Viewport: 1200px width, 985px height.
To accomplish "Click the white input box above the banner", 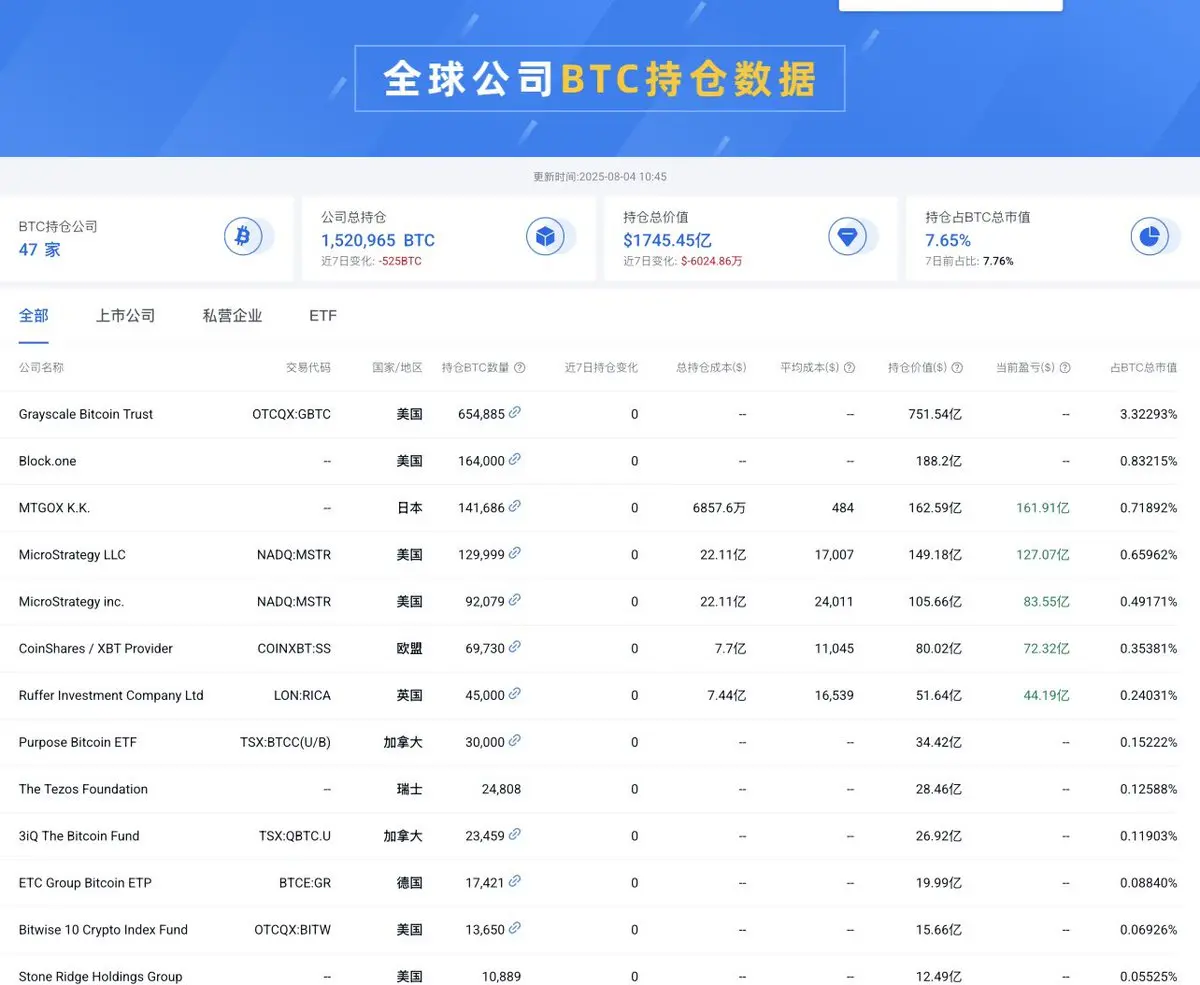I will [951, 5].
